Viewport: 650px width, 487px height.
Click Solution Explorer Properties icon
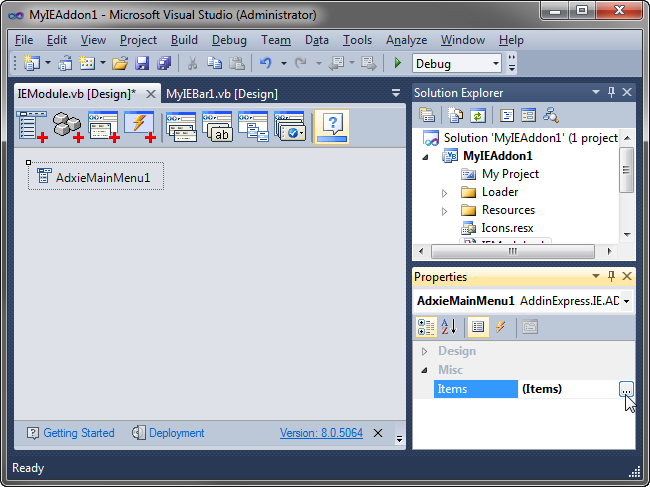[427, 115]
